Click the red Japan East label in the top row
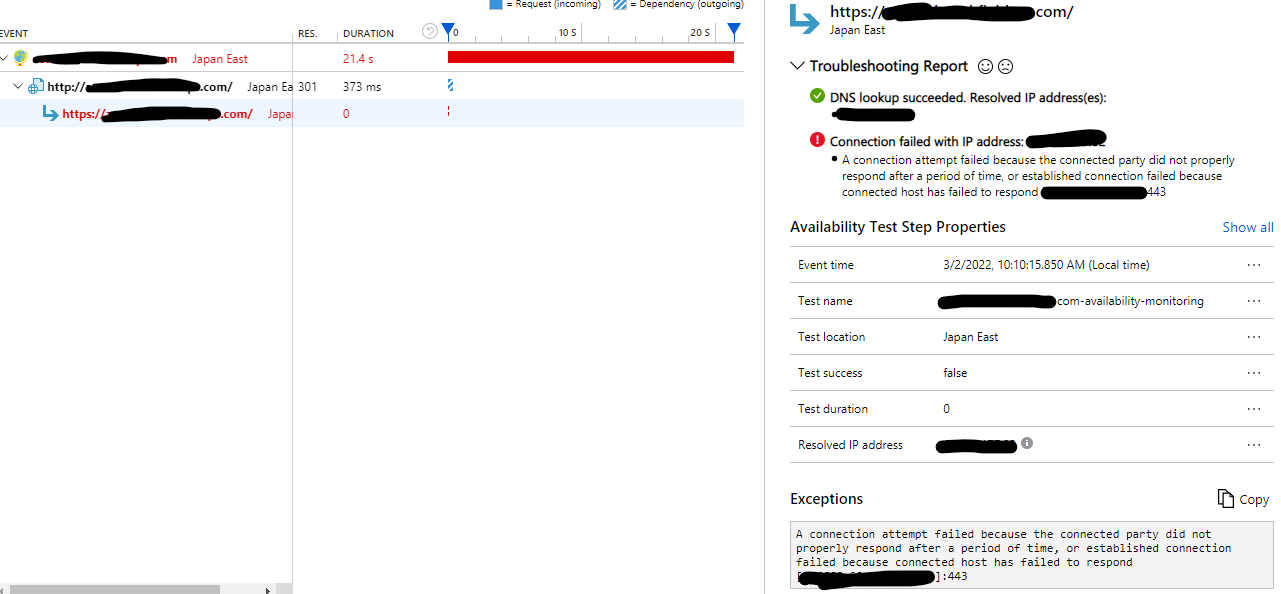Viewport: 1281px width, 594px height. [x=220, y=59]
